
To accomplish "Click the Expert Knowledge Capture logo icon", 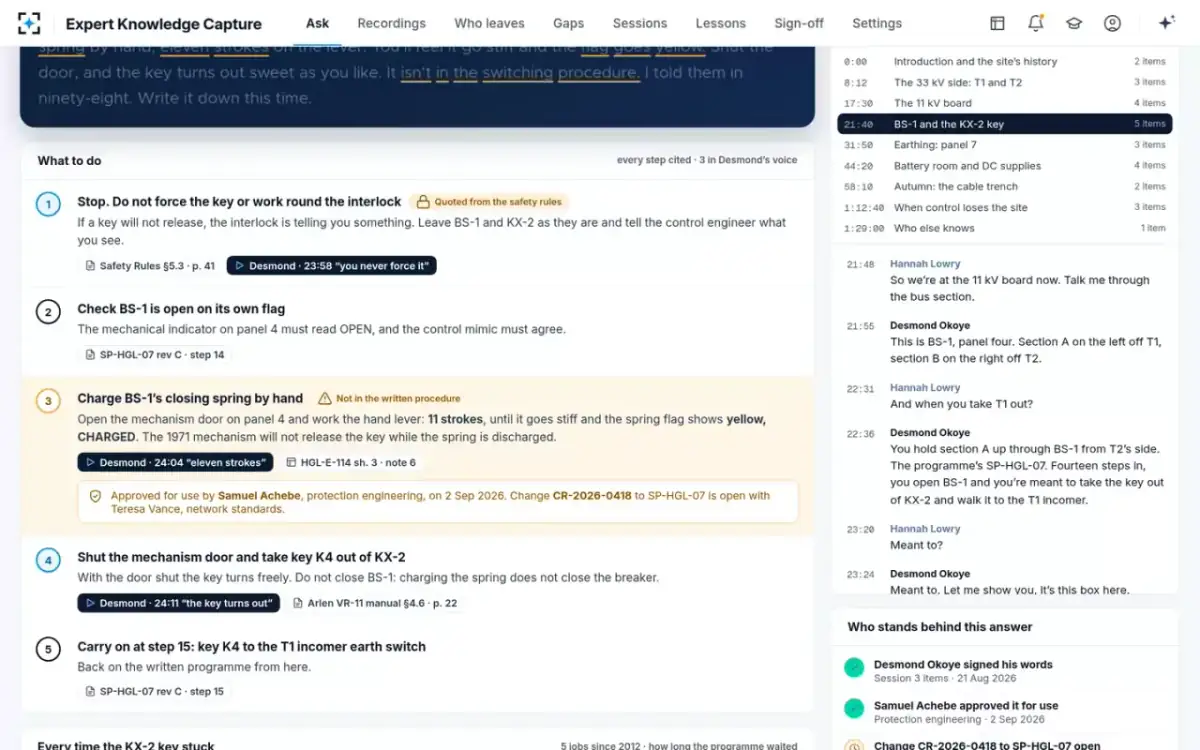I will click(30, 23).
